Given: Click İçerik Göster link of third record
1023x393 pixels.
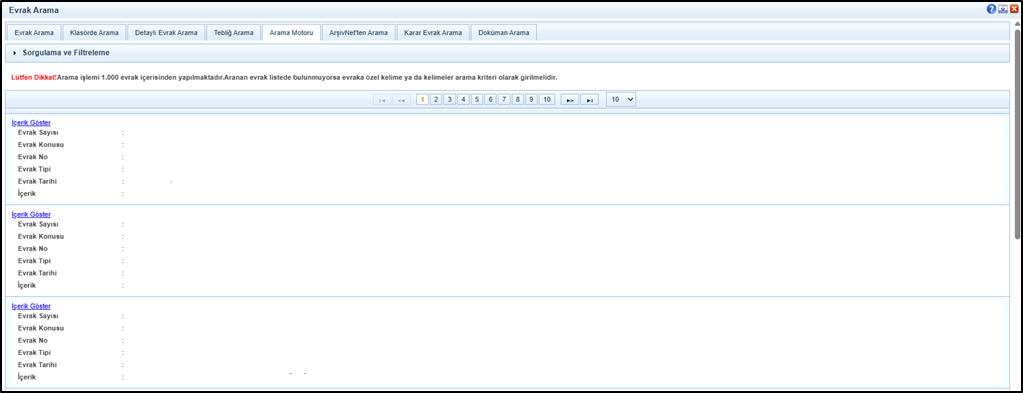Looking at the screenshot, I should (x=31, y=306).
